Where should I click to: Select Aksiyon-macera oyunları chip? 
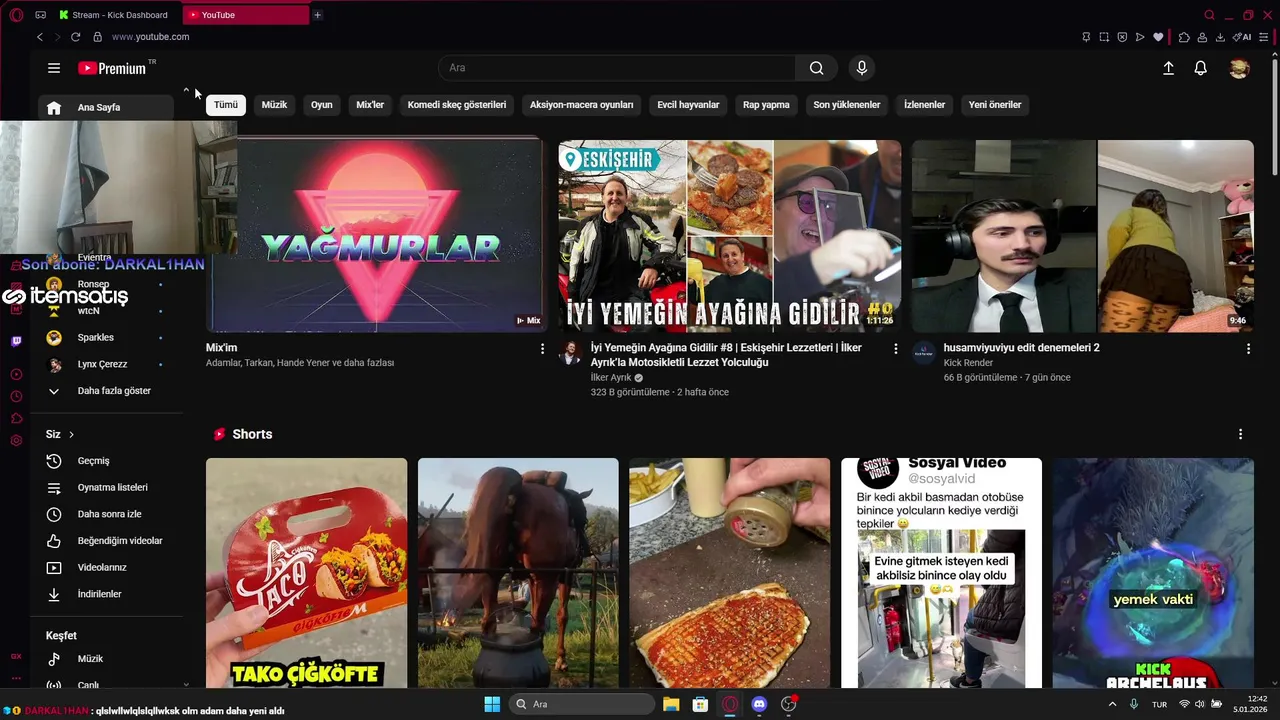pos(582,105)
